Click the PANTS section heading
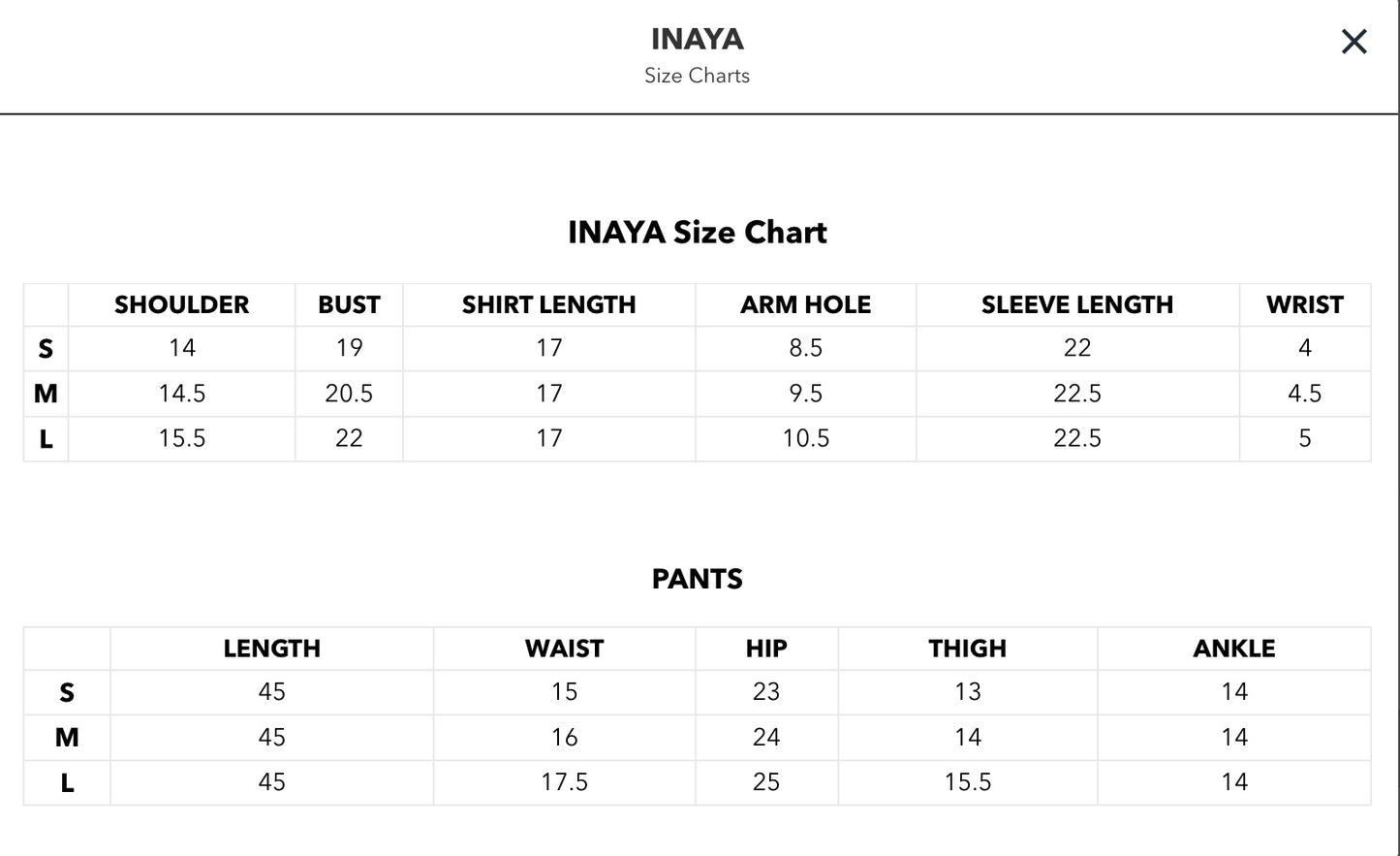The width and height of the screenshot is (1400, 856). 698,579
